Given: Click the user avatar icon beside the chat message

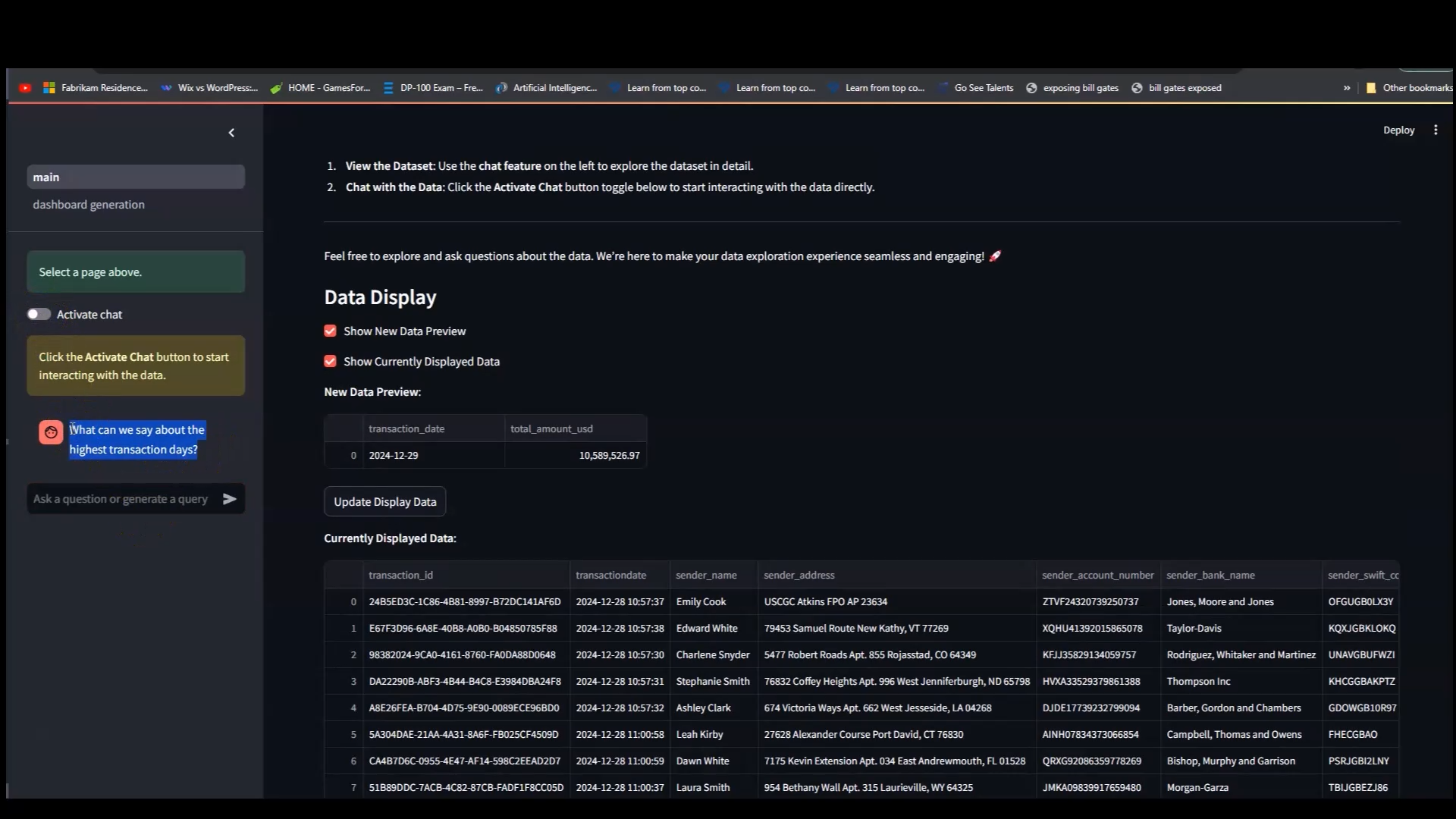Looking at the screenshot, I should 51,432.
